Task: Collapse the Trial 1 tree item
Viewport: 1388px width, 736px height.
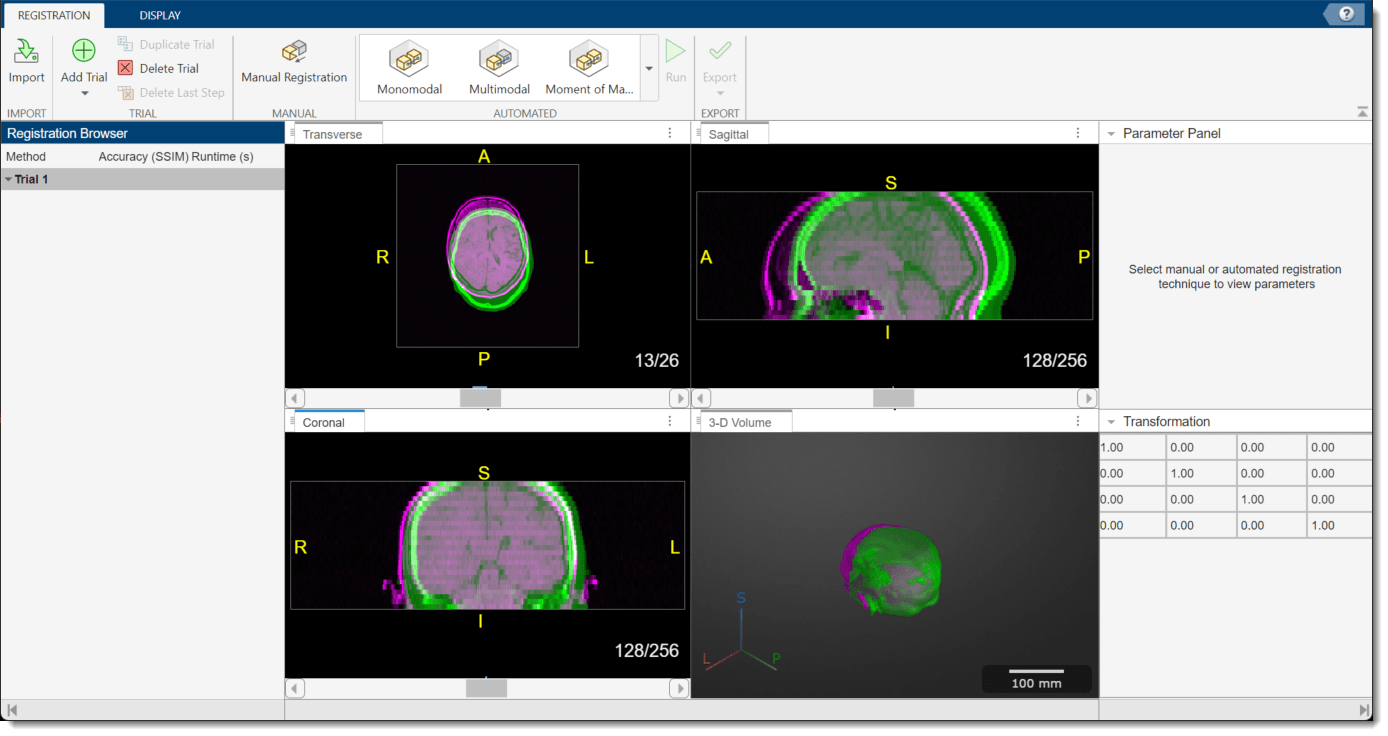Action: click(10, 179)
